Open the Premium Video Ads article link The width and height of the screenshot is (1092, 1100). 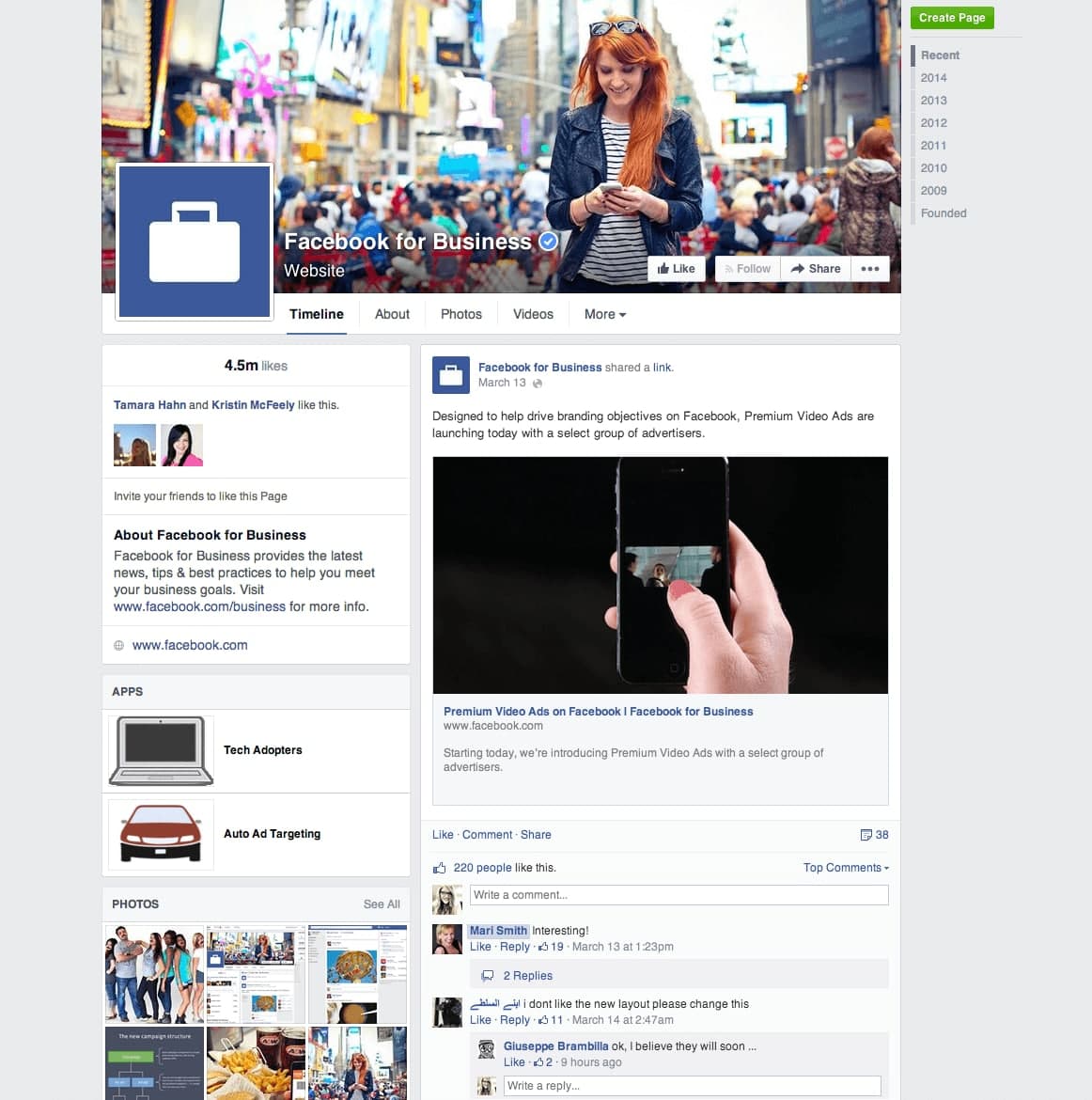coord(598,712)
